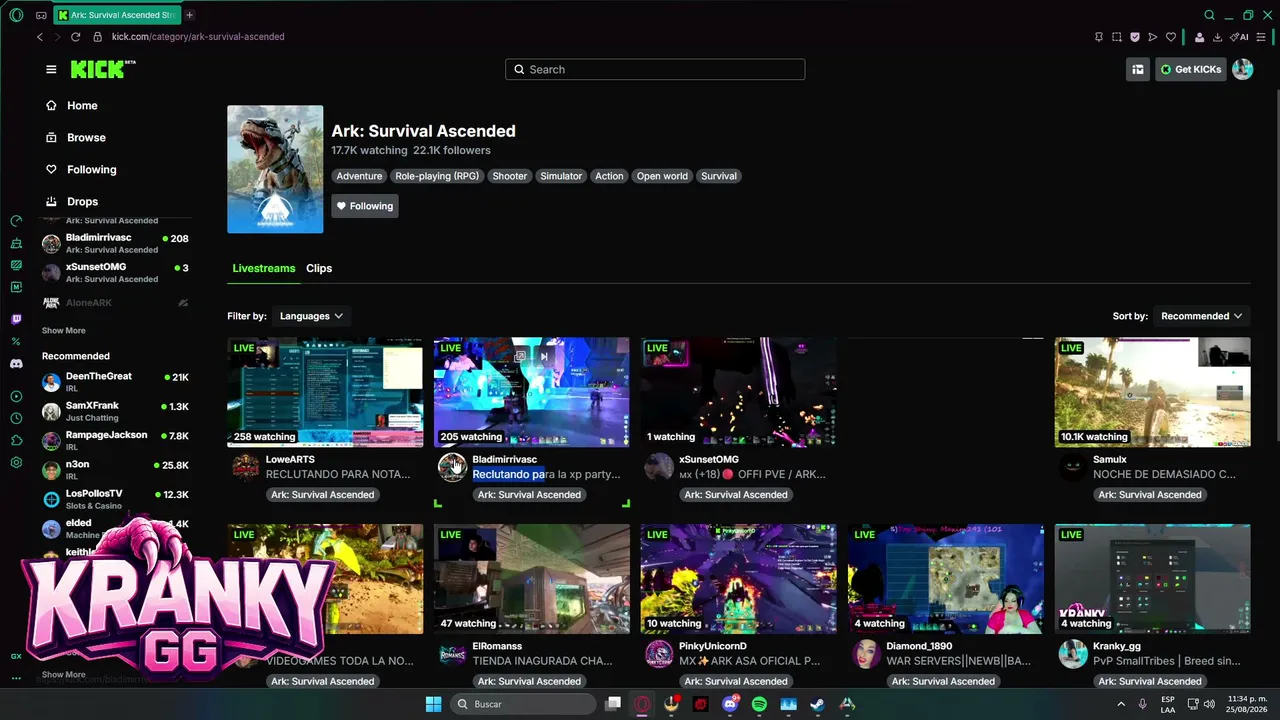Open sidebar settings gear icon
This screenshot has width=1280, height=720.
(x=16, y=462)
